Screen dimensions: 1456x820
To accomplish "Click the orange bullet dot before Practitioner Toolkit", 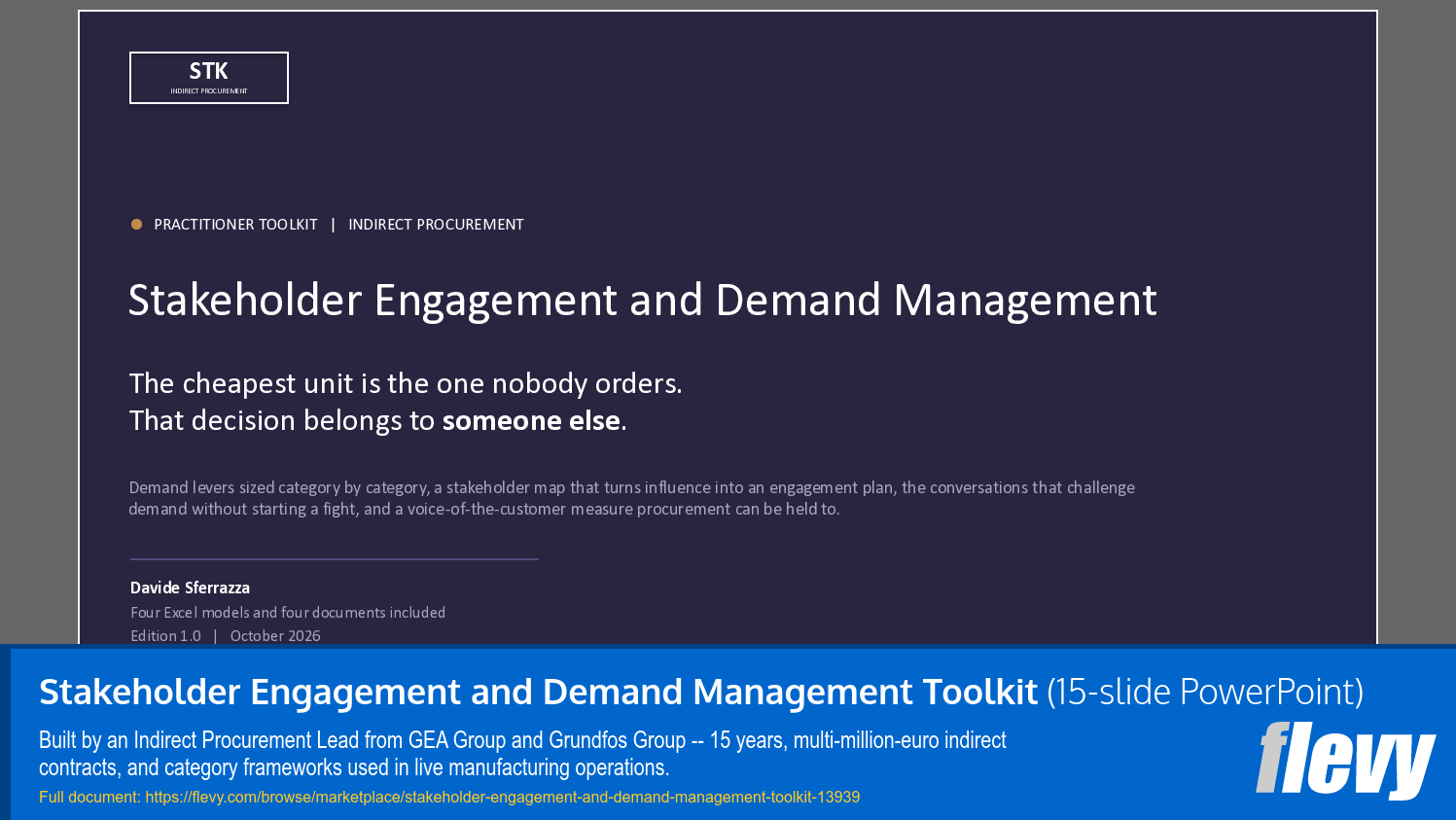I will click(136, 225).
